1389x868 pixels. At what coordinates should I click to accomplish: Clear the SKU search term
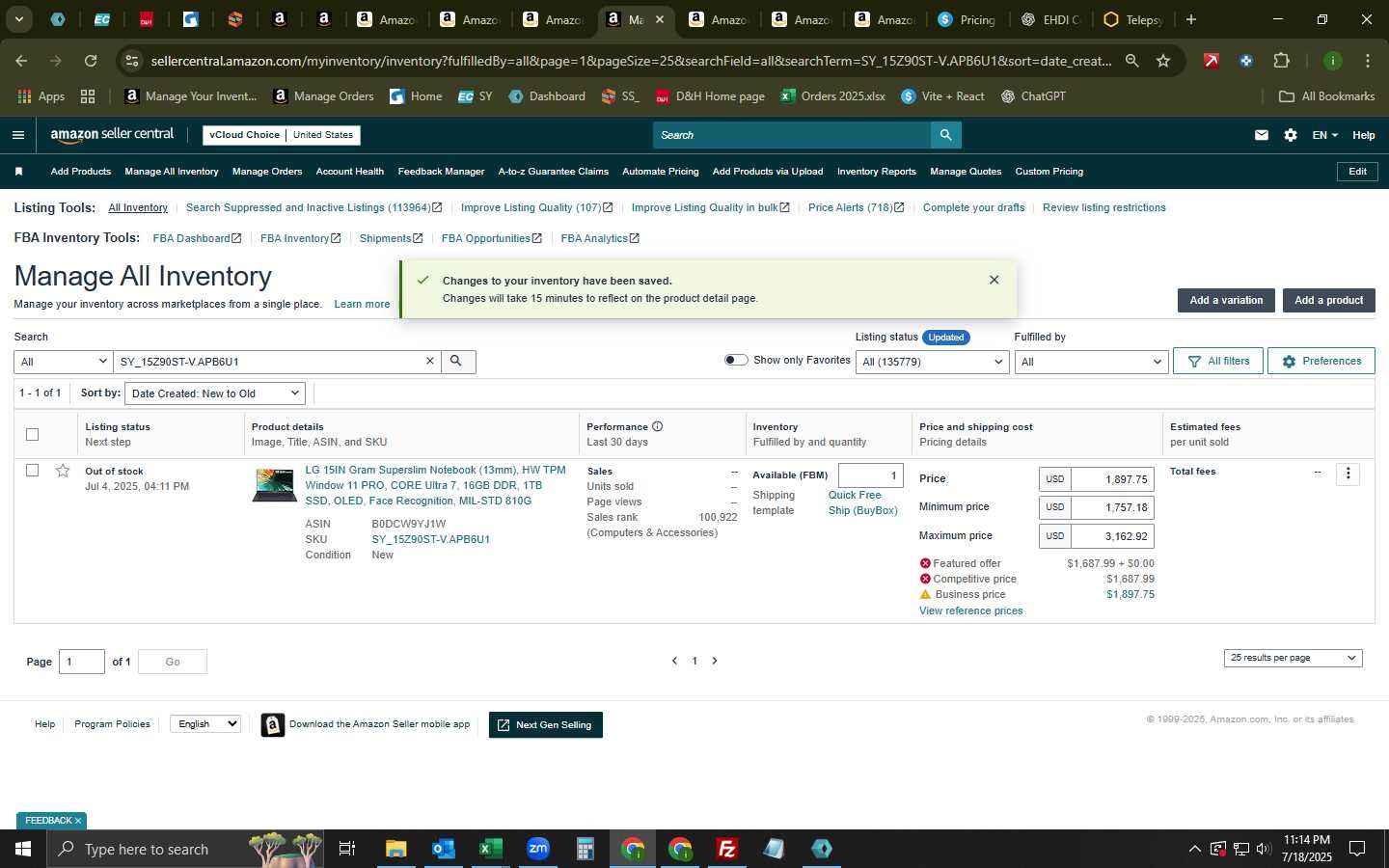(430, 362)
